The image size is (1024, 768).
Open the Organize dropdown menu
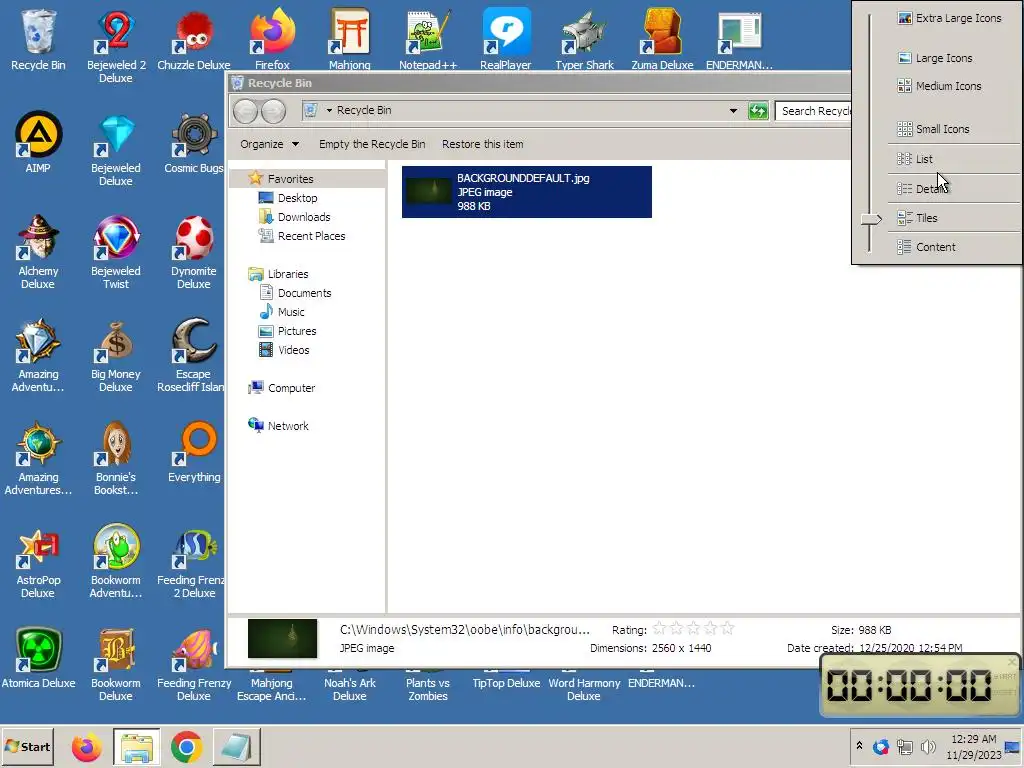(269, 144)
